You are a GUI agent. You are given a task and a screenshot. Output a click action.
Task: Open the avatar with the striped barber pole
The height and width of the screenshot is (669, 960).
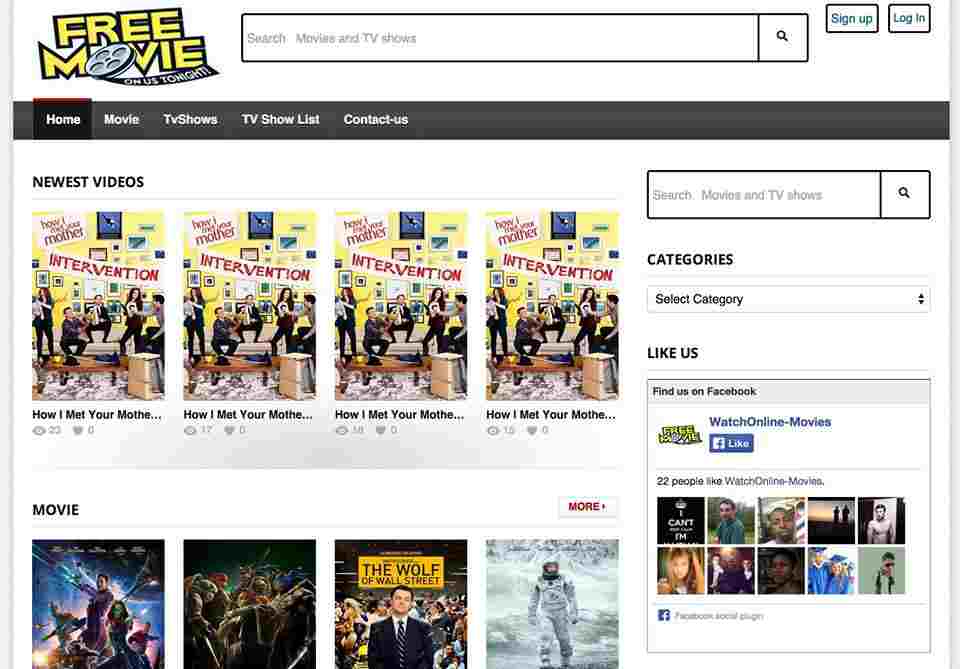781,520
